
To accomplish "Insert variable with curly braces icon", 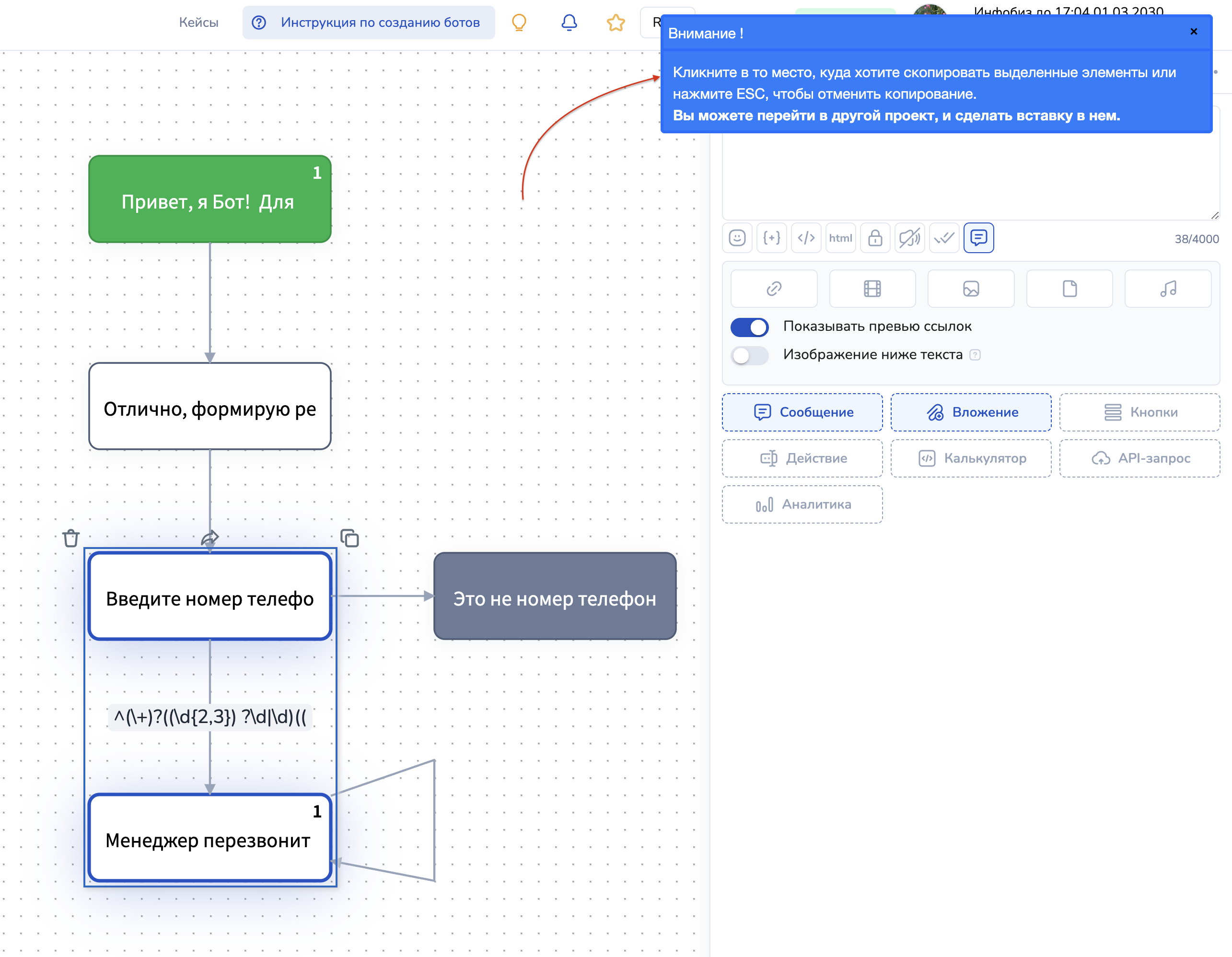I will pos(771,238).
